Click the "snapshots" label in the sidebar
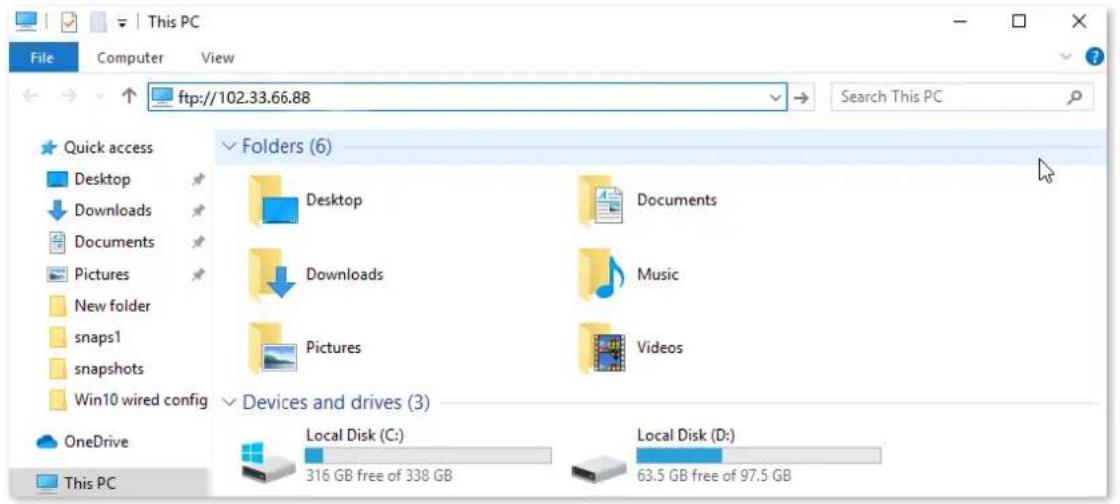The image size is (1120, 504). click(109, 369)
